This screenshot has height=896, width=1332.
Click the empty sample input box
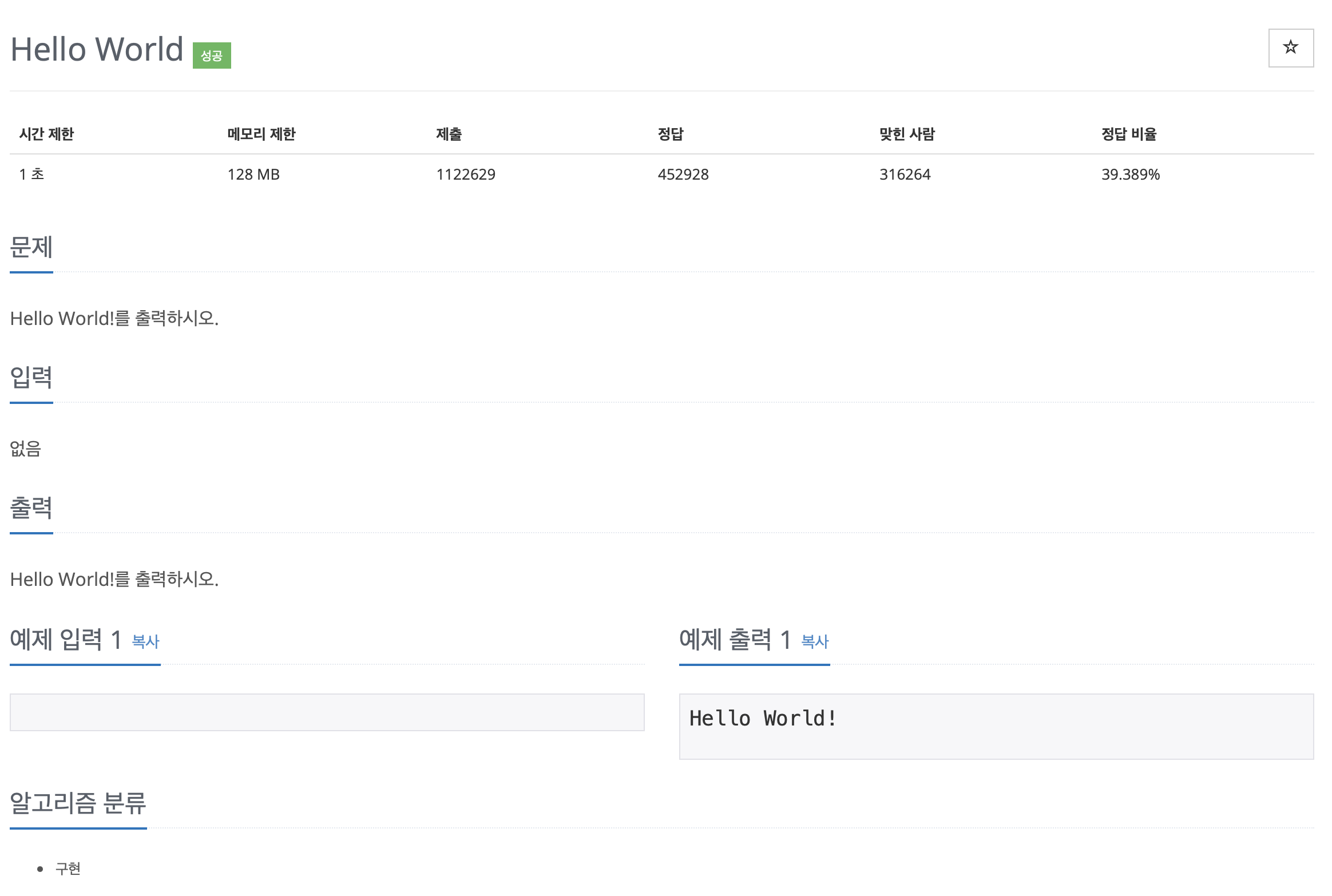coord(327,712)
